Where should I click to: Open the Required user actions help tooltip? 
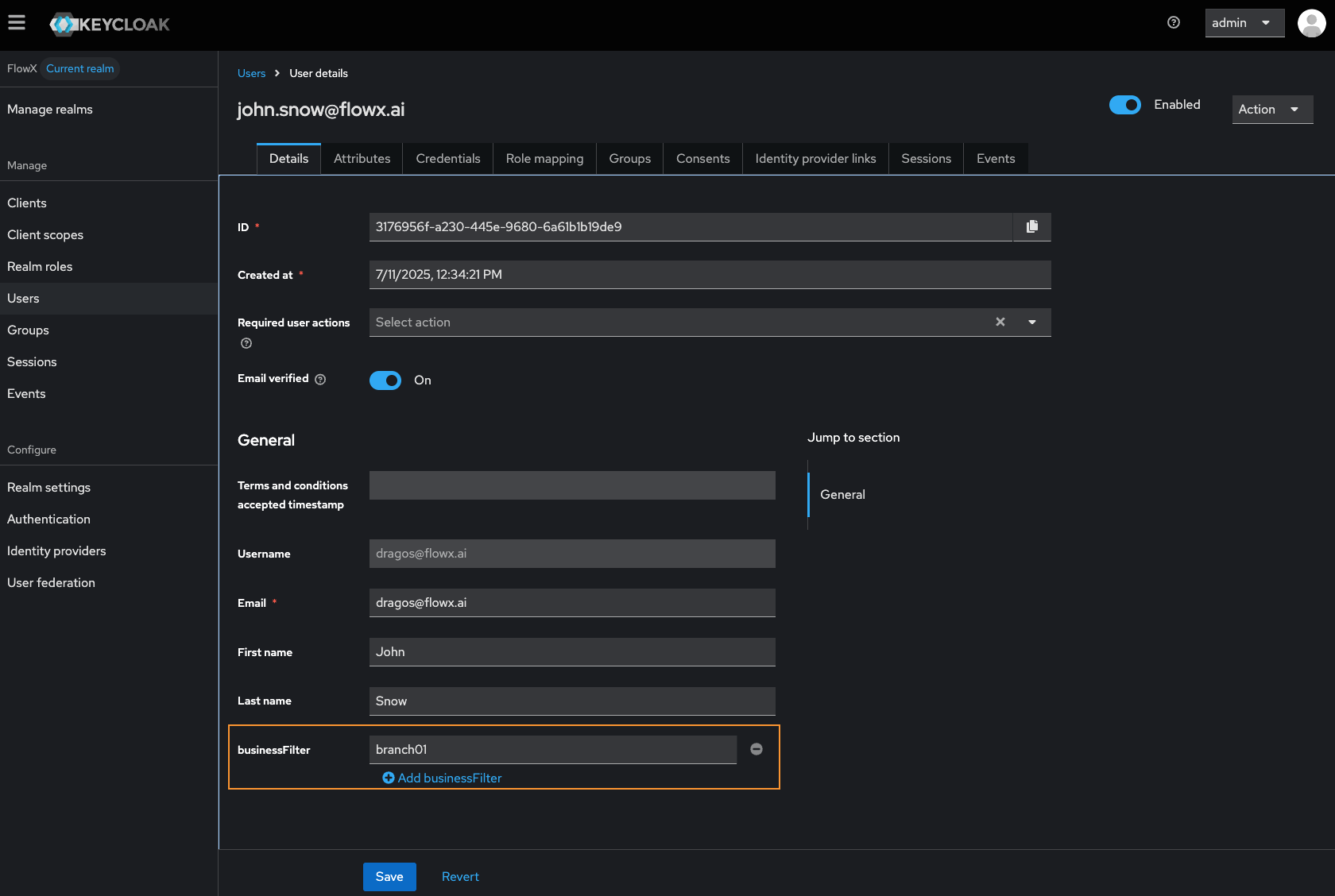246,343
